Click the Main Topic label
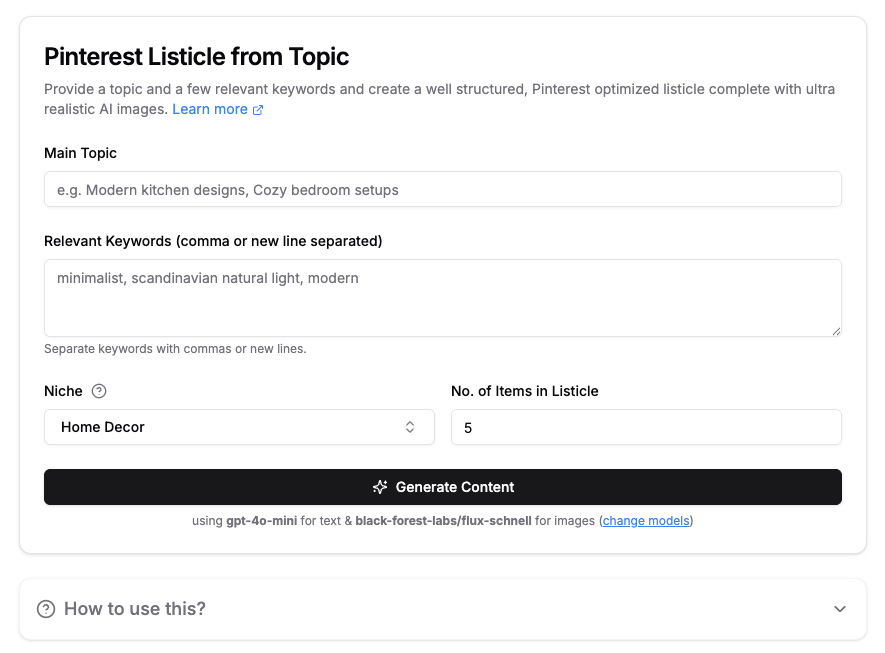 click(80, 153)
